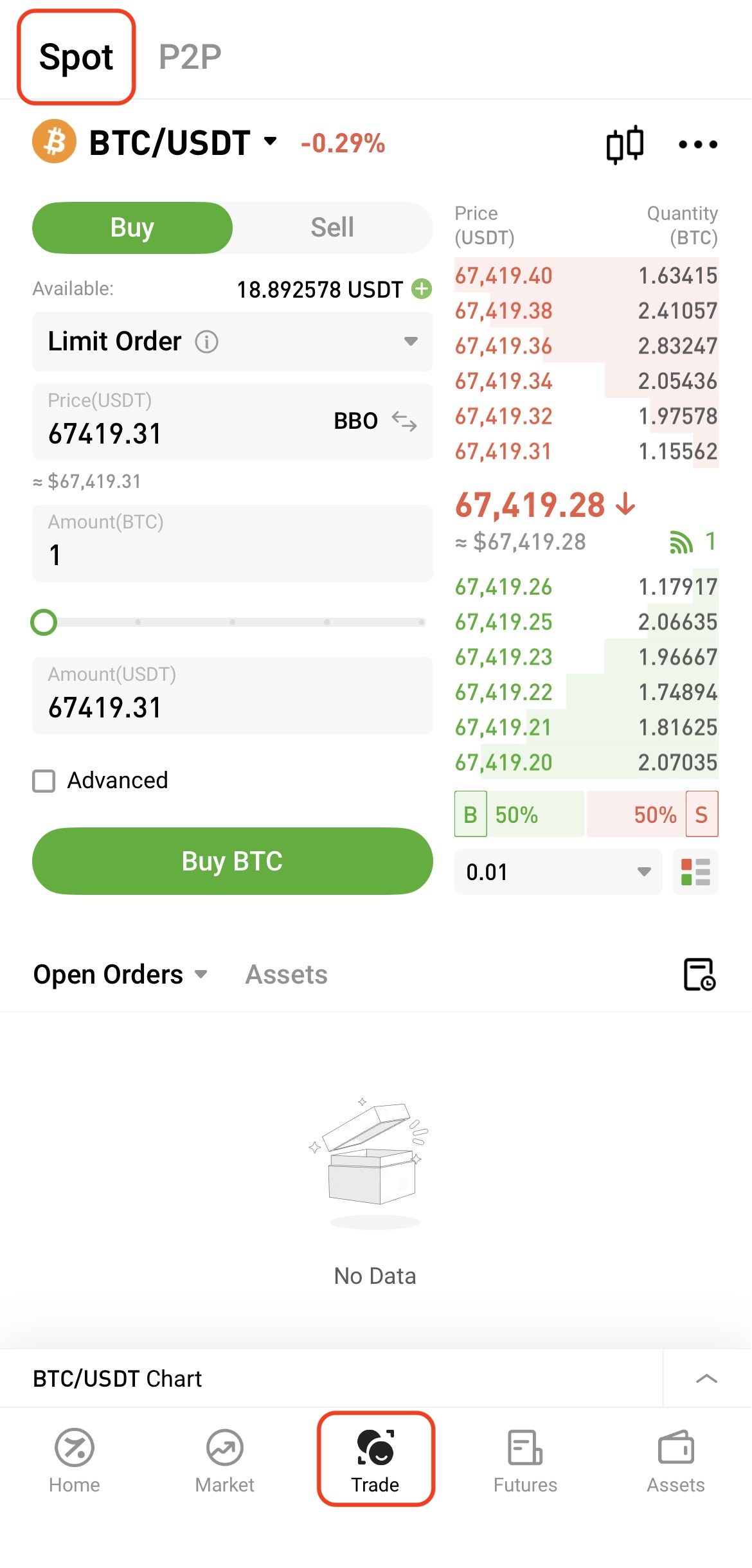Open the Assets wallet in bottom navigation
Viewport: 752px width, 1568px height.
click(676, 1459)
